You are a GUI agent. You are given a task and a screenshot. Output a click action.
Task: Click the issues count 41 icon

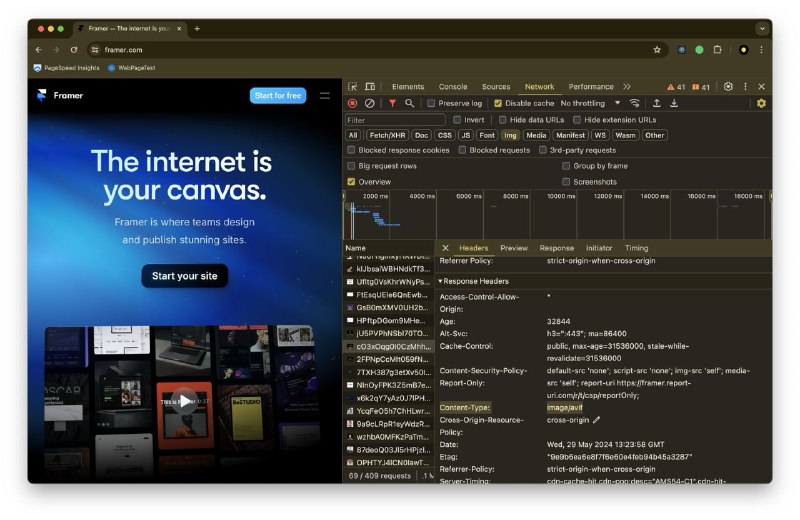point(701,87)
